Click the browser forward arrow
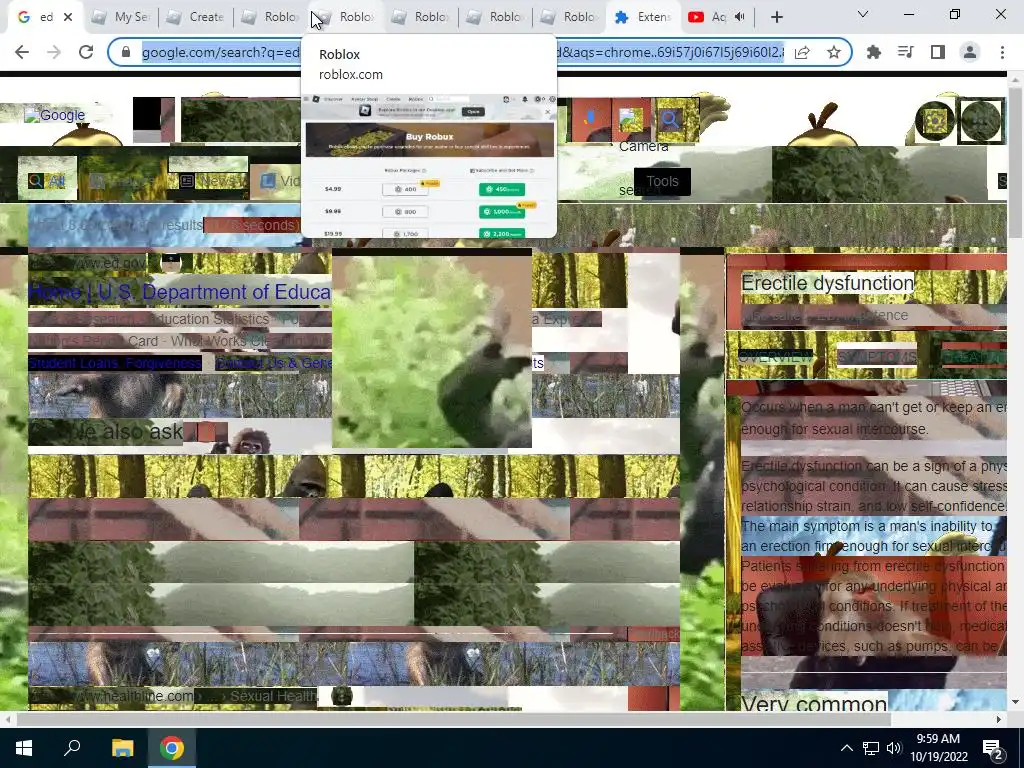The image size is (1024, 768). coord(54,52)
